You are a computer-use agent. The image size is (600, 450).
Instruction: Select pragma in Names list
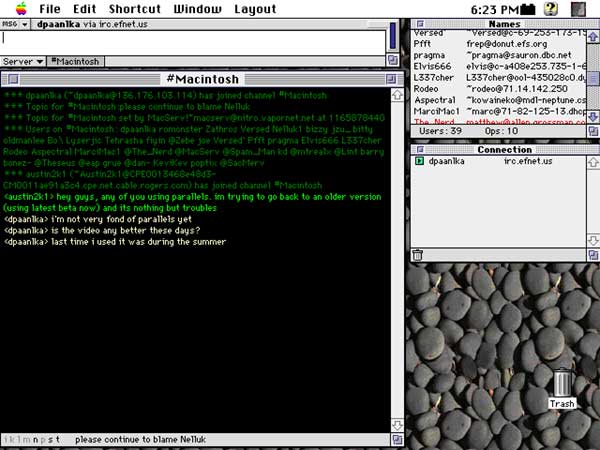point(429,55)
